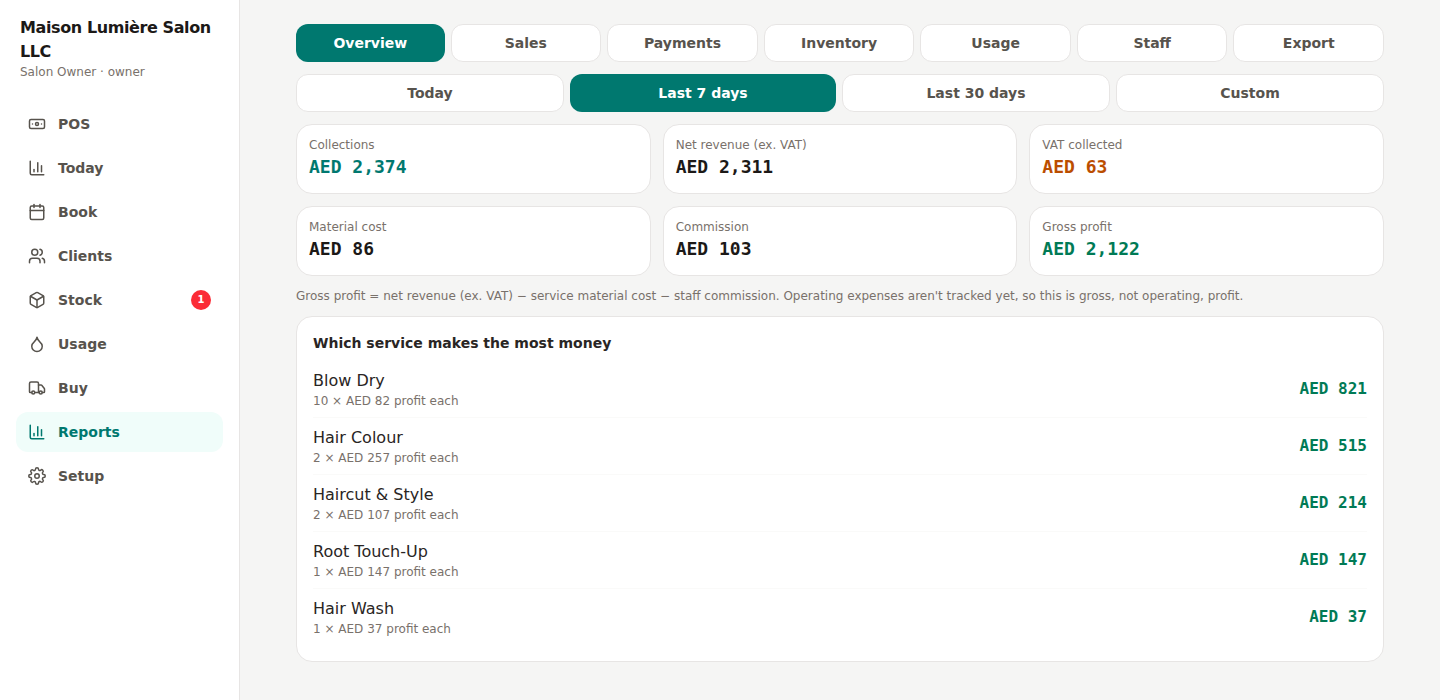This screenshot has width=1440, height=700.
Task: Click the Blow Dry service row
Action: (x=840, y=389)
